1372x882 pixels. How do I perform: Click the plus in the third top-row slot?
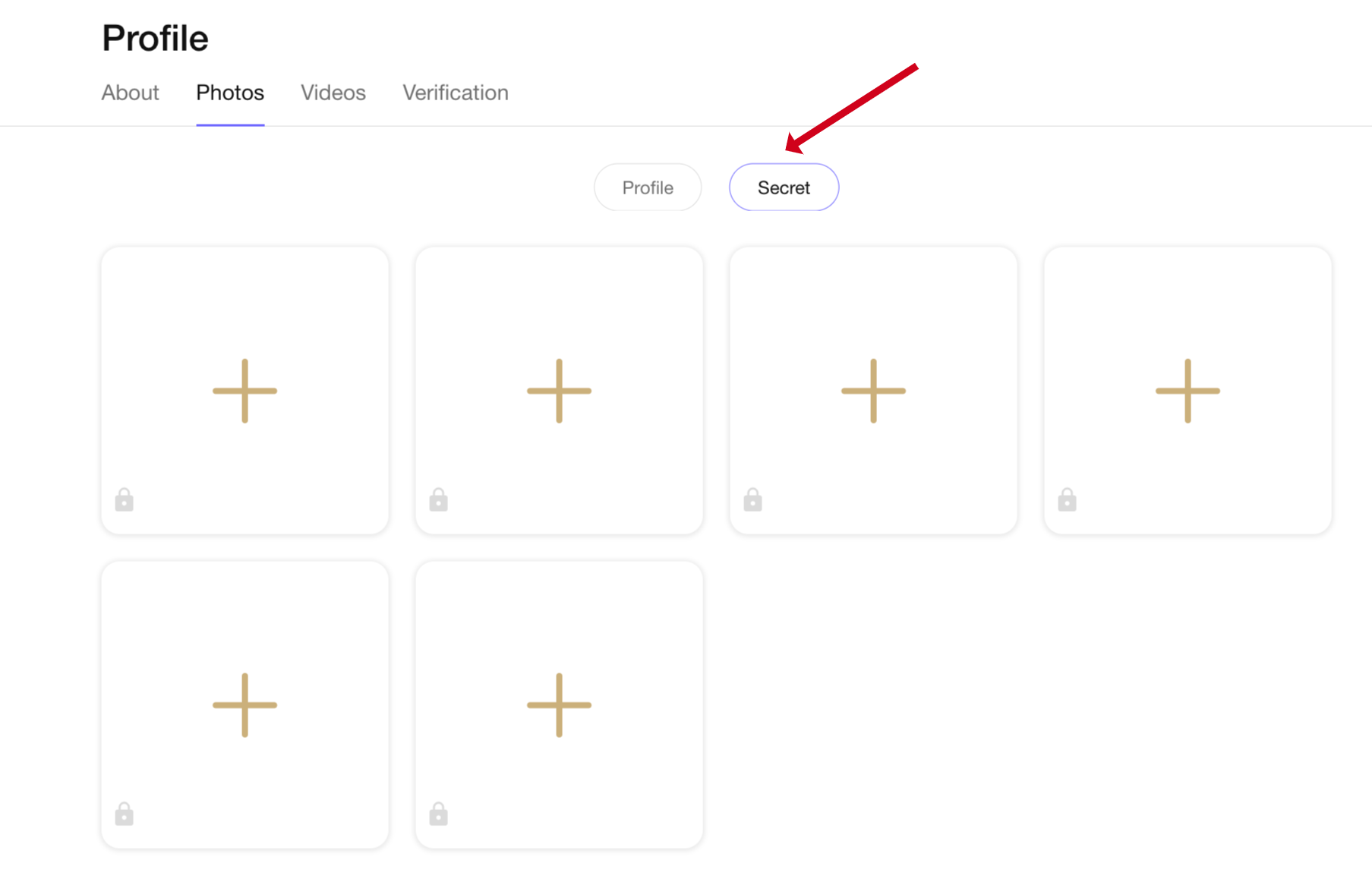873,391
